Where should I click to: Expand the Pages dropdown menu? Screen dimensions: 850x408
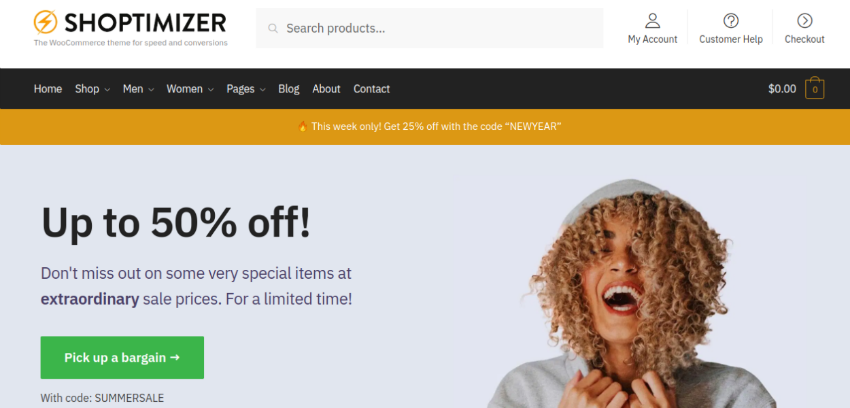(246, 89)
